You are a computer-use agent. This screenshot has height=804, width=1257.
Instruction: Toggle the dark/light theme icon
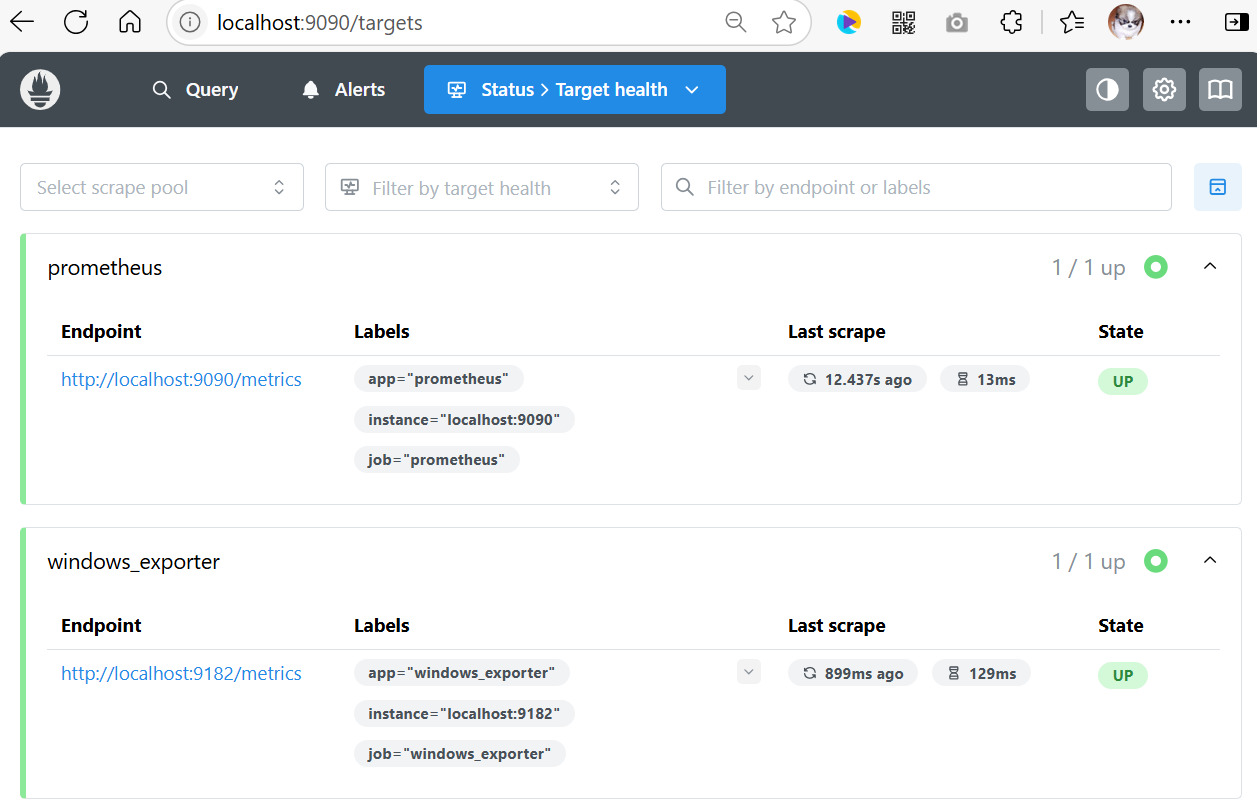point(1107,90)
